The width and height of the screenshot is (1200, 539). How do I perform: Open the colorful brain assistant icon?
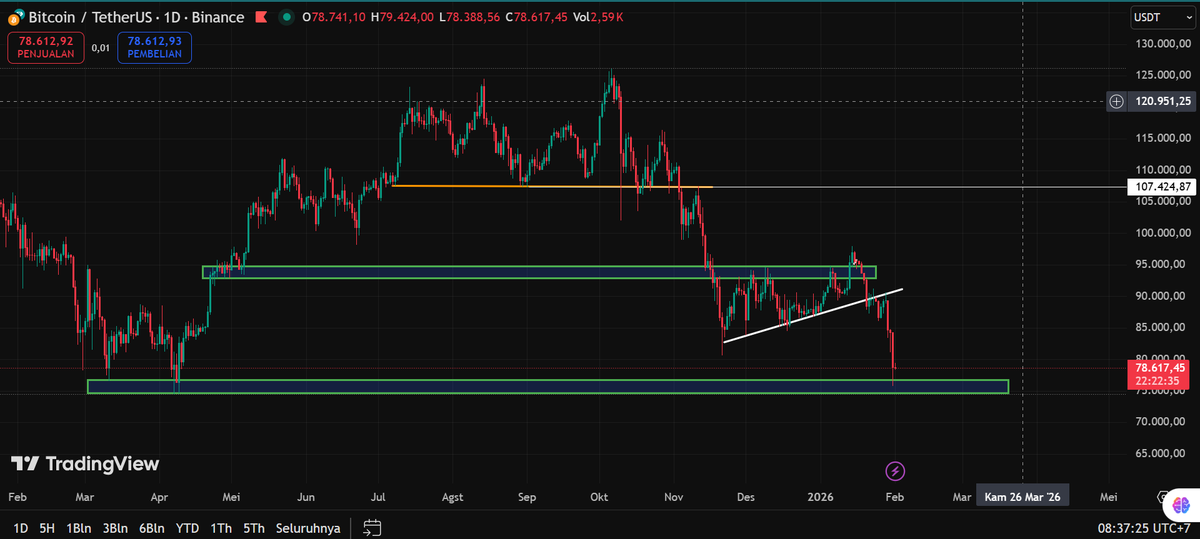coord(1181,506)
